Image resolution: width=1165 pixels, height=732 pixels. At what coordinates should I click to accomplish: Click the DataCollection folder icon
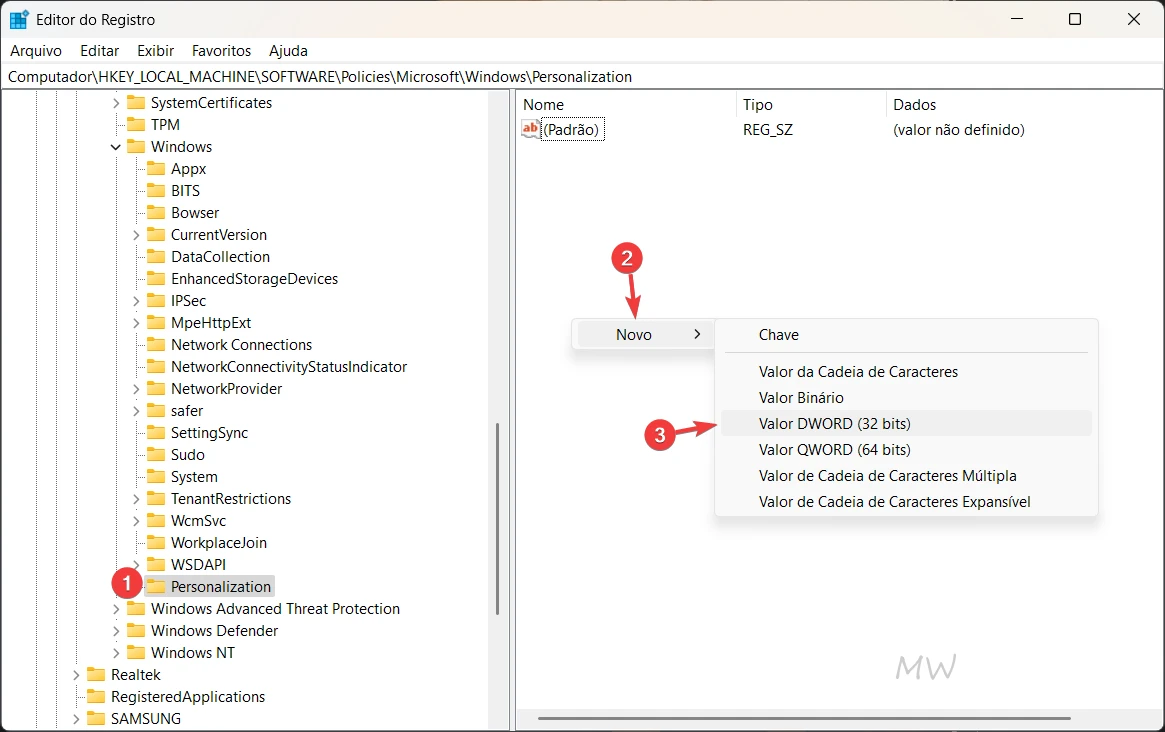point(156,257)
